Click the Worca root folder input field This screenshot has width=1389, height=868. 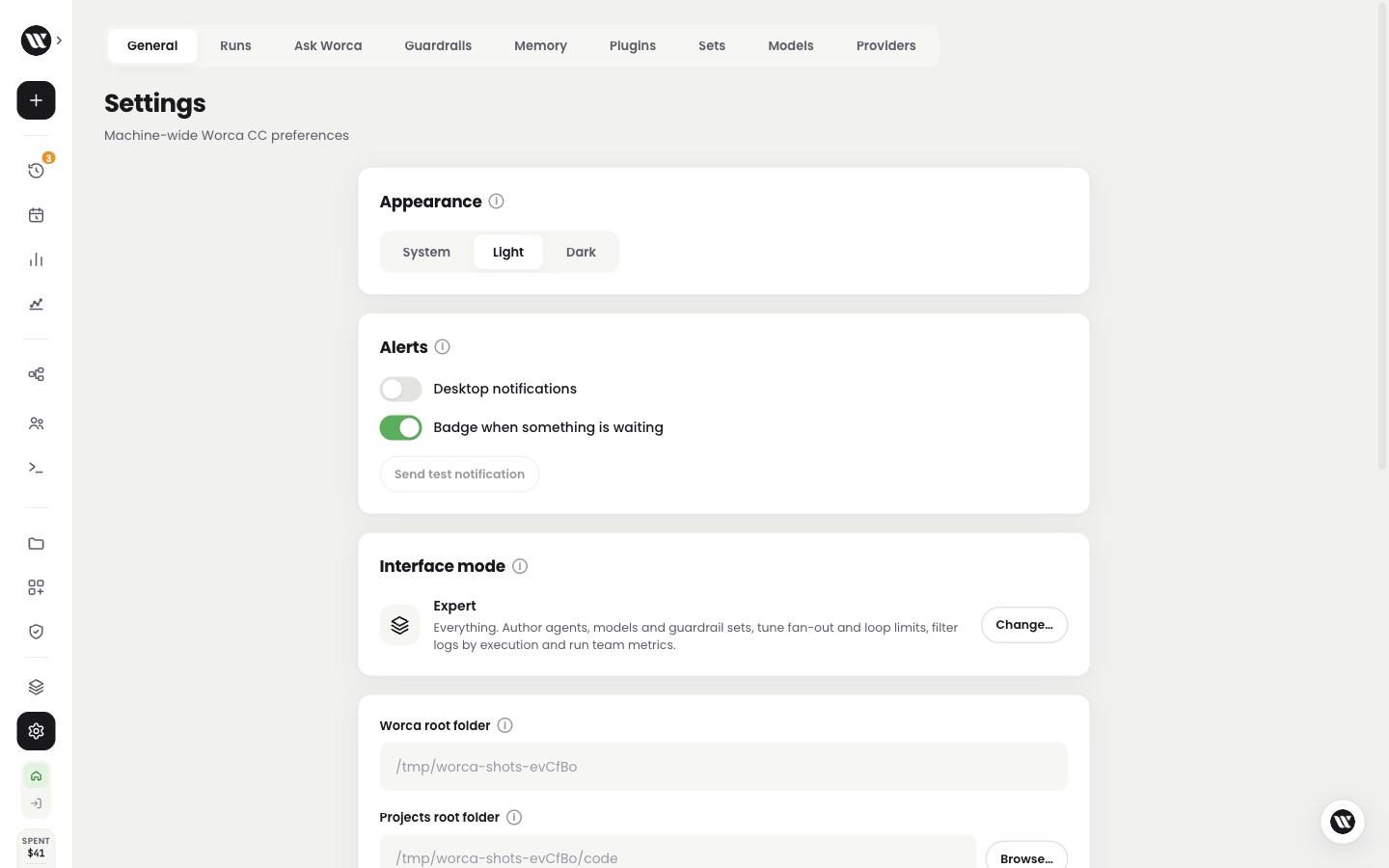click(723, 767)
